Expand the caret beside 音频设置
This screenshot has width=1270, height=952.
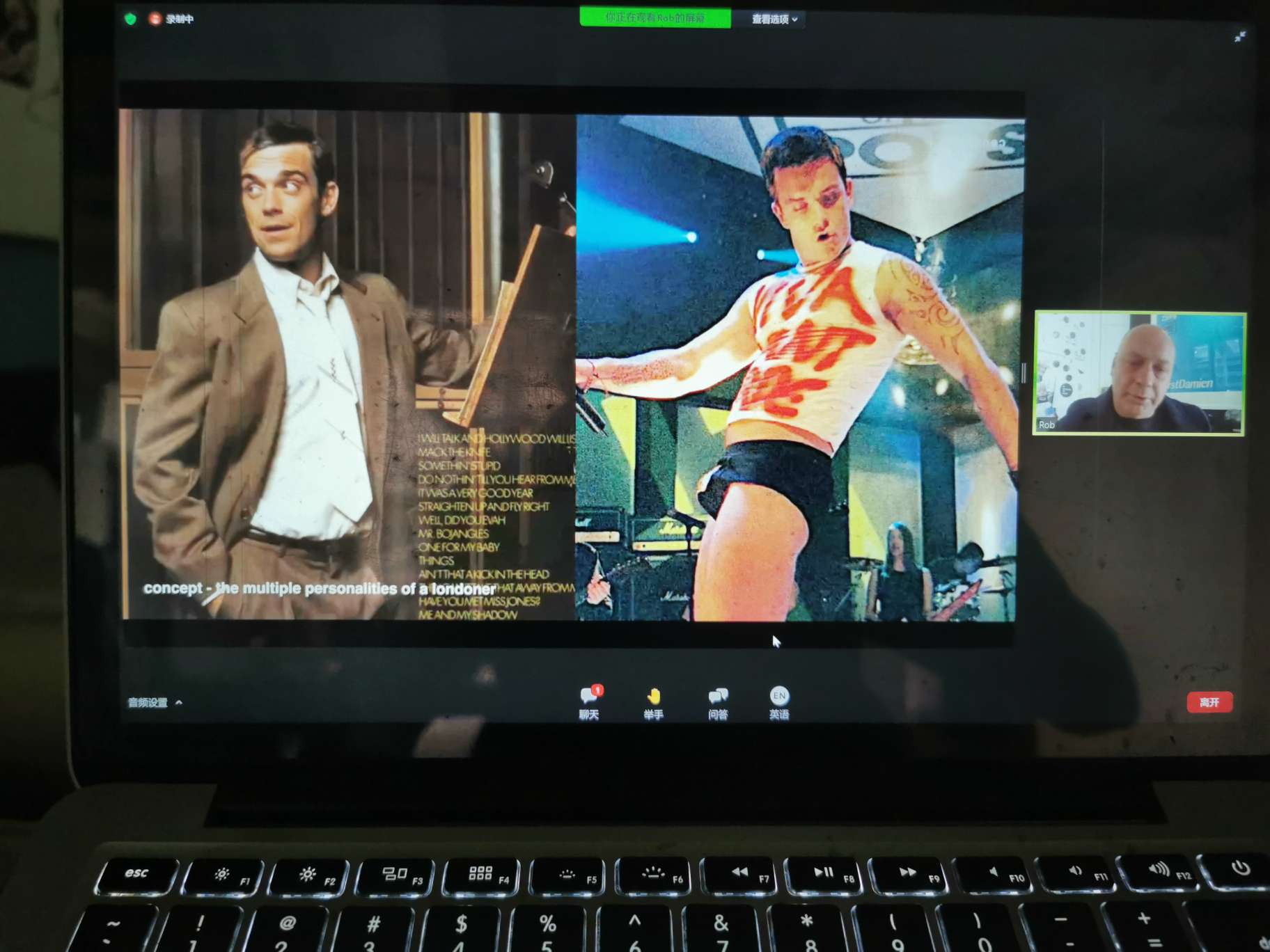pyautogui.click(x=180, y=702)
